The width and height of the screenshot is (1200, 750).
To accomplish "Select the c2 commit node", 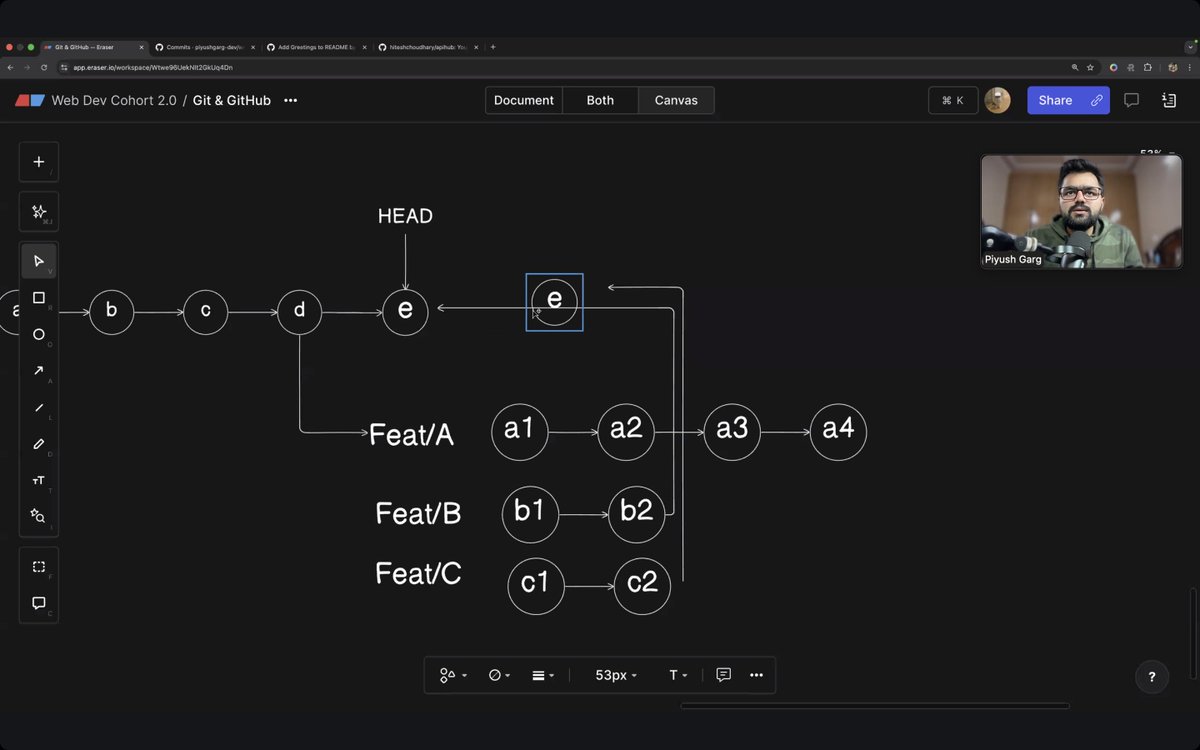I will (x=642, y=586).
